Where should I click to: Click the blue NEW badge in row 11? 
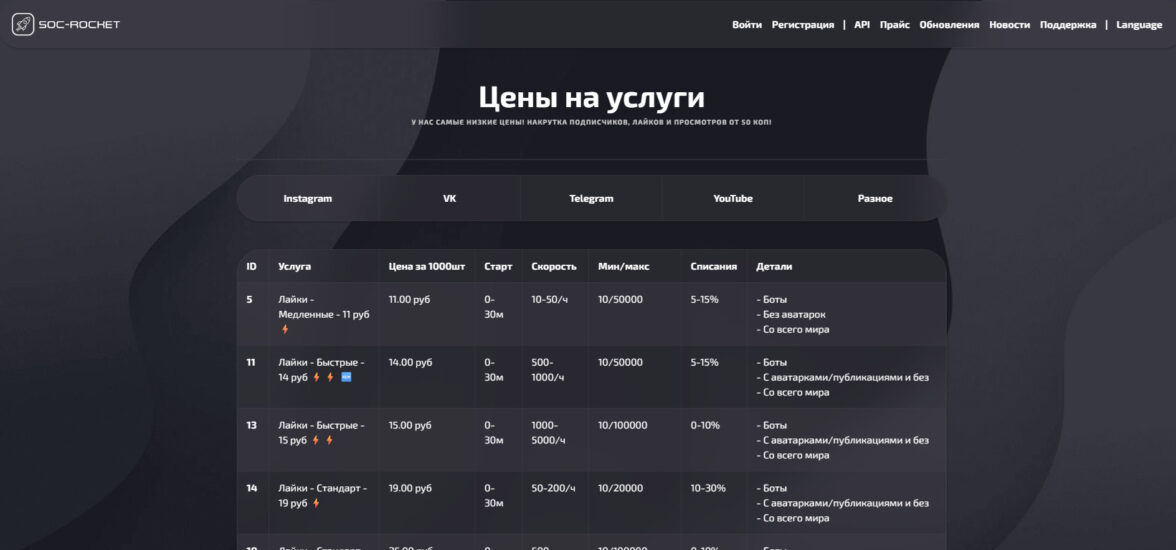pyautogui.click(x=346, y=377)
